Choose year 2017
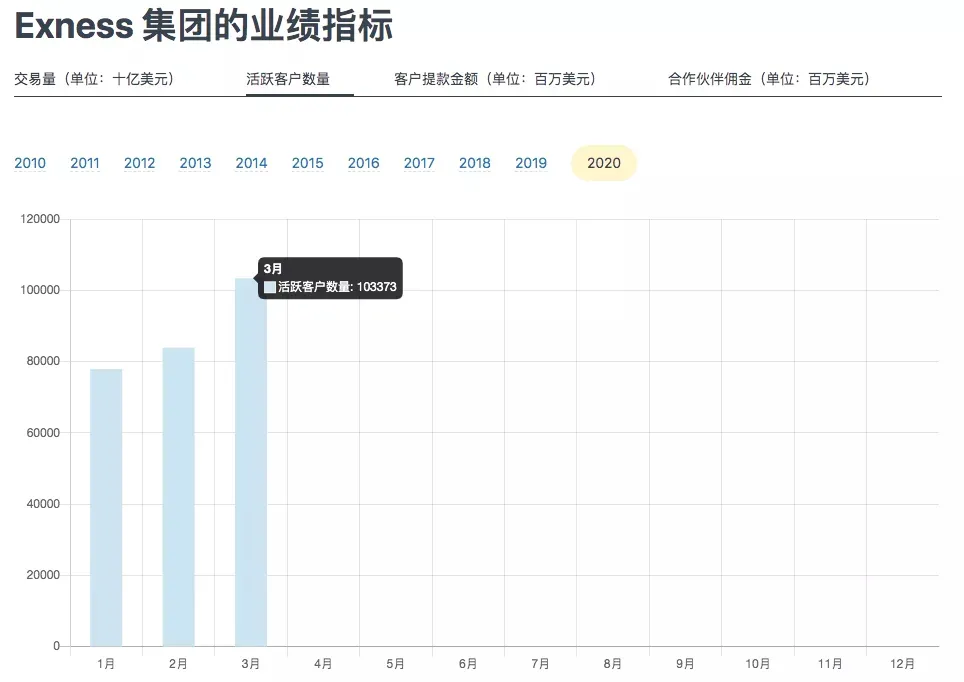This screenshot has width=964, height=682. coord(419,163)
